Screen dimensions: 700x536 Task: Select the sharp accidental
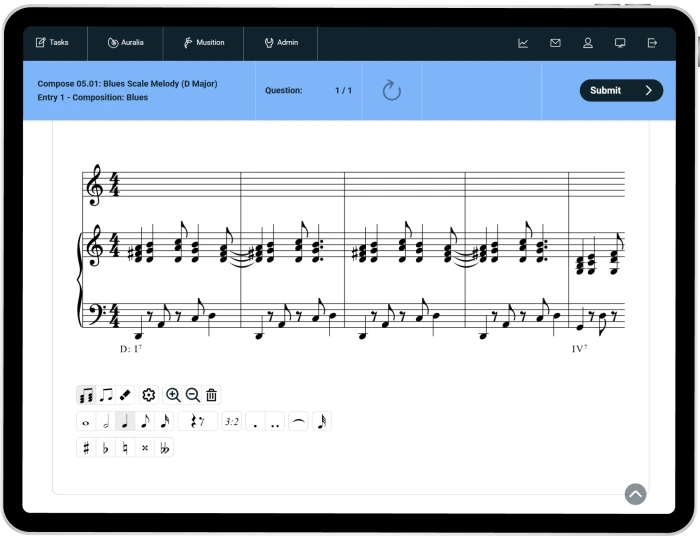click(86, 448)
